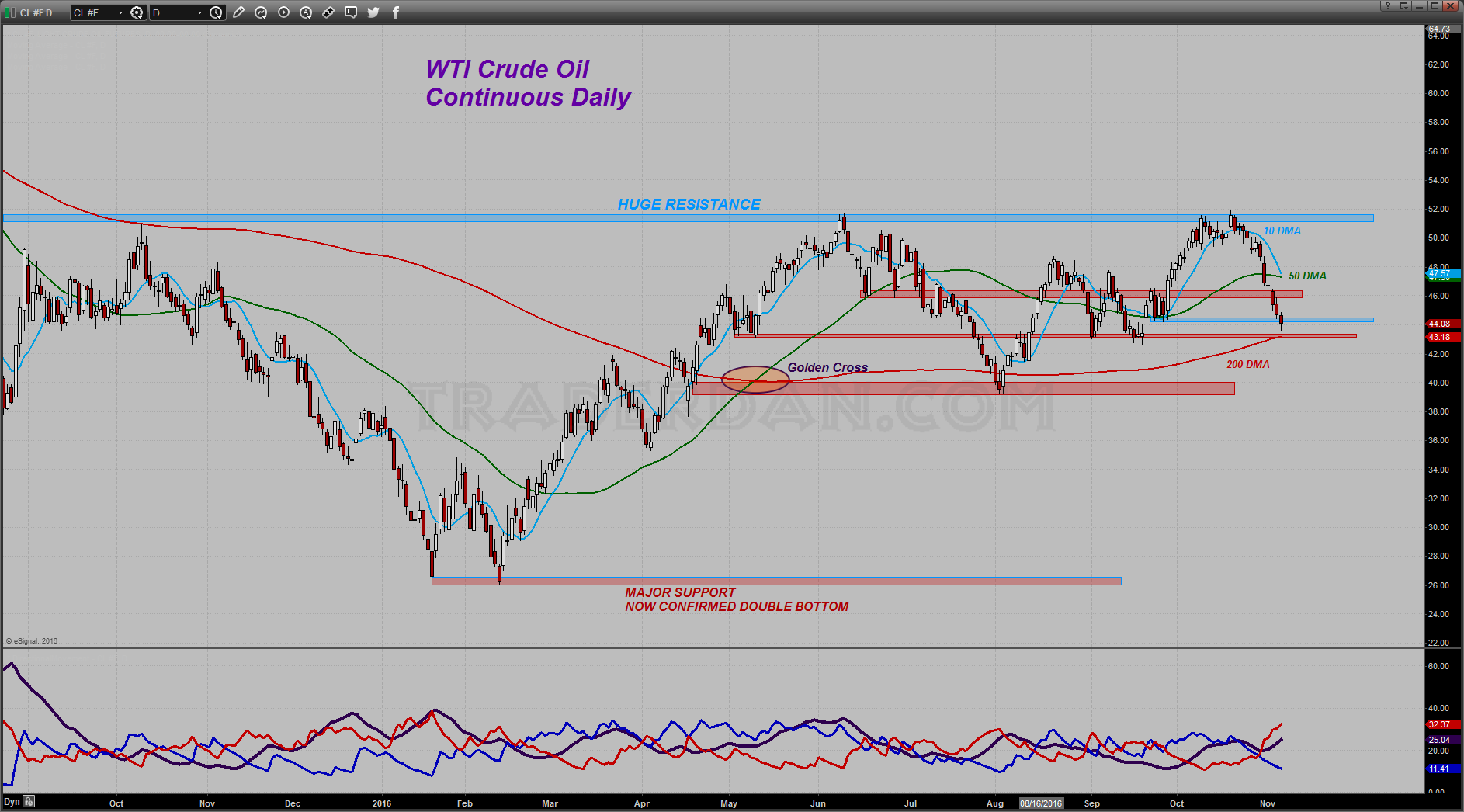This screenshot has width=1464, height=812.
Task: Click the HUGE RESISTANCE label
Action: pos(689,204)
